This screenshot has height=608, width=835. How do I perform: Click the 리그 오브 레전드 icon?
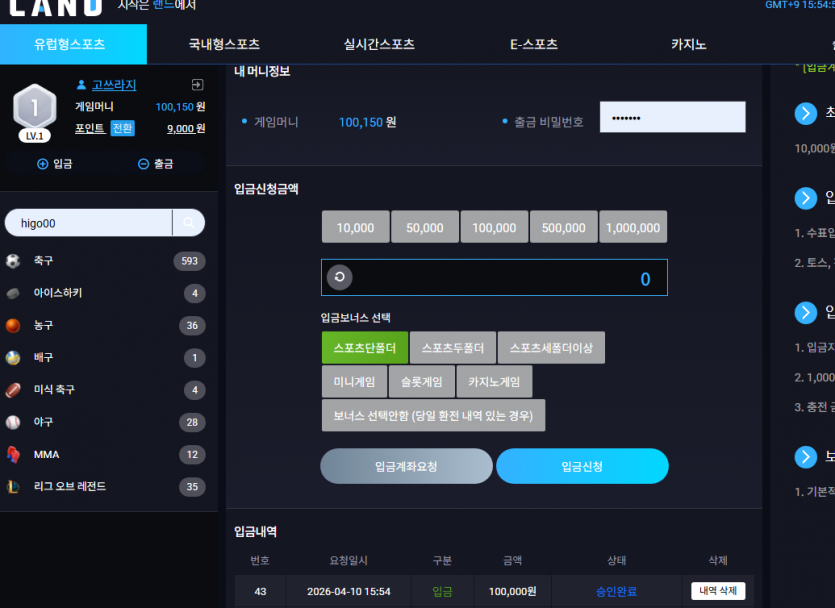point(13,487)
